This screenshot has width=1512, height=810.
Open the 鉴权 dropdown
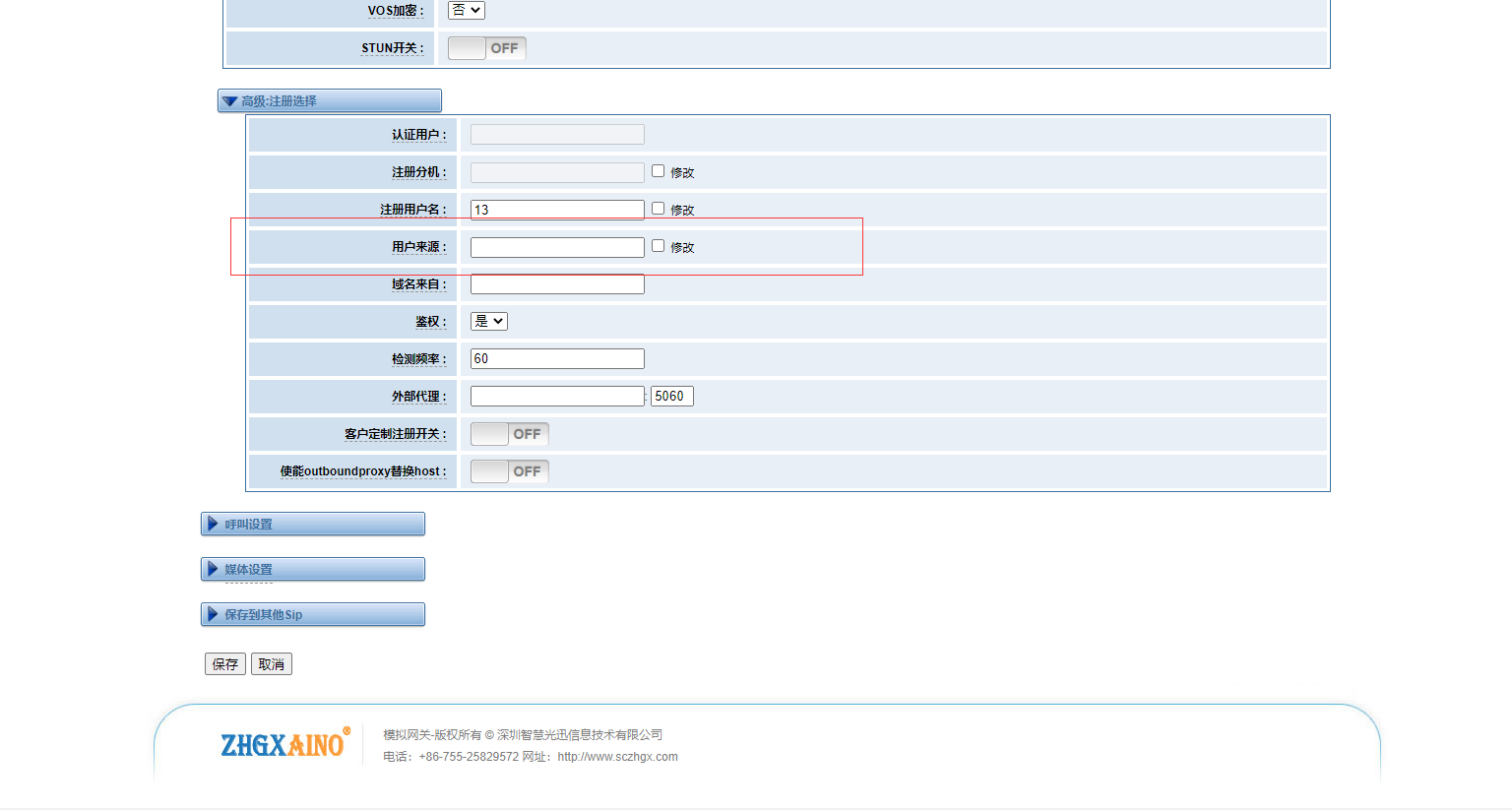pyautogui.click(x=488, y=321)
